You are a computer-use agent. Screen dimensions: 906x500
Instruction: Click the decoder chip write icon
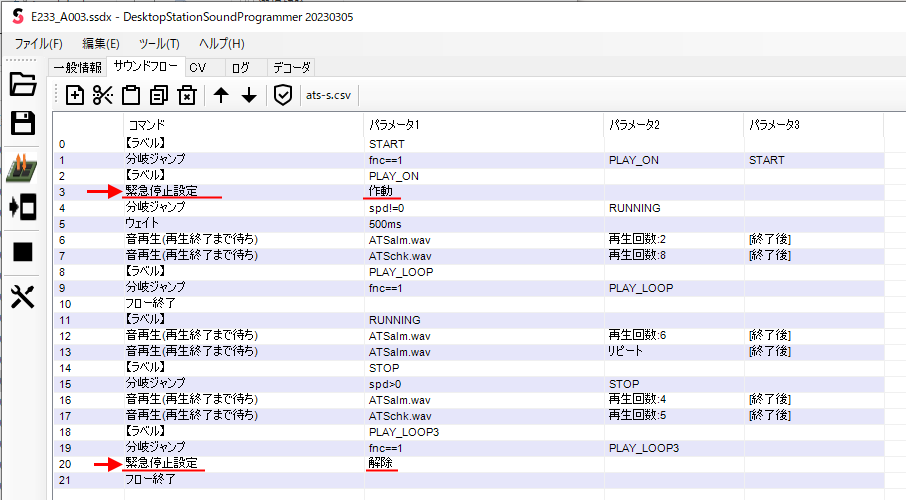click(22, 167)
